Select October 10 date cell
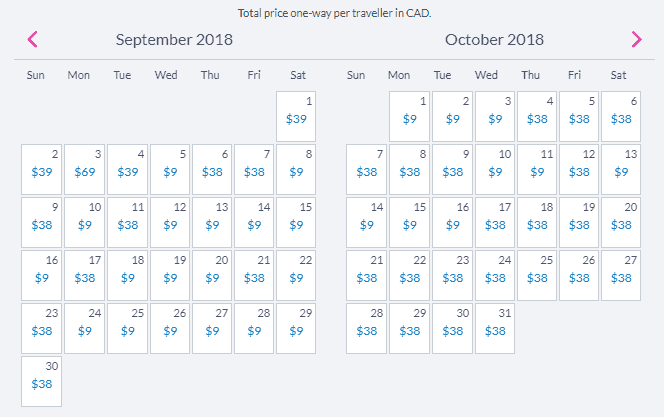Screen dimensions: 664x417 click(x=495, y=169)
